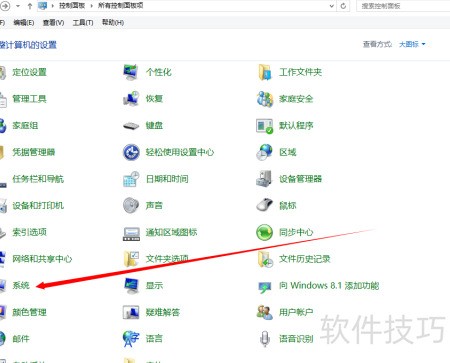Viewport: 450px width, 363px height.
Task: Open the 工具(T) menu
Action: [x=83, y=23]
